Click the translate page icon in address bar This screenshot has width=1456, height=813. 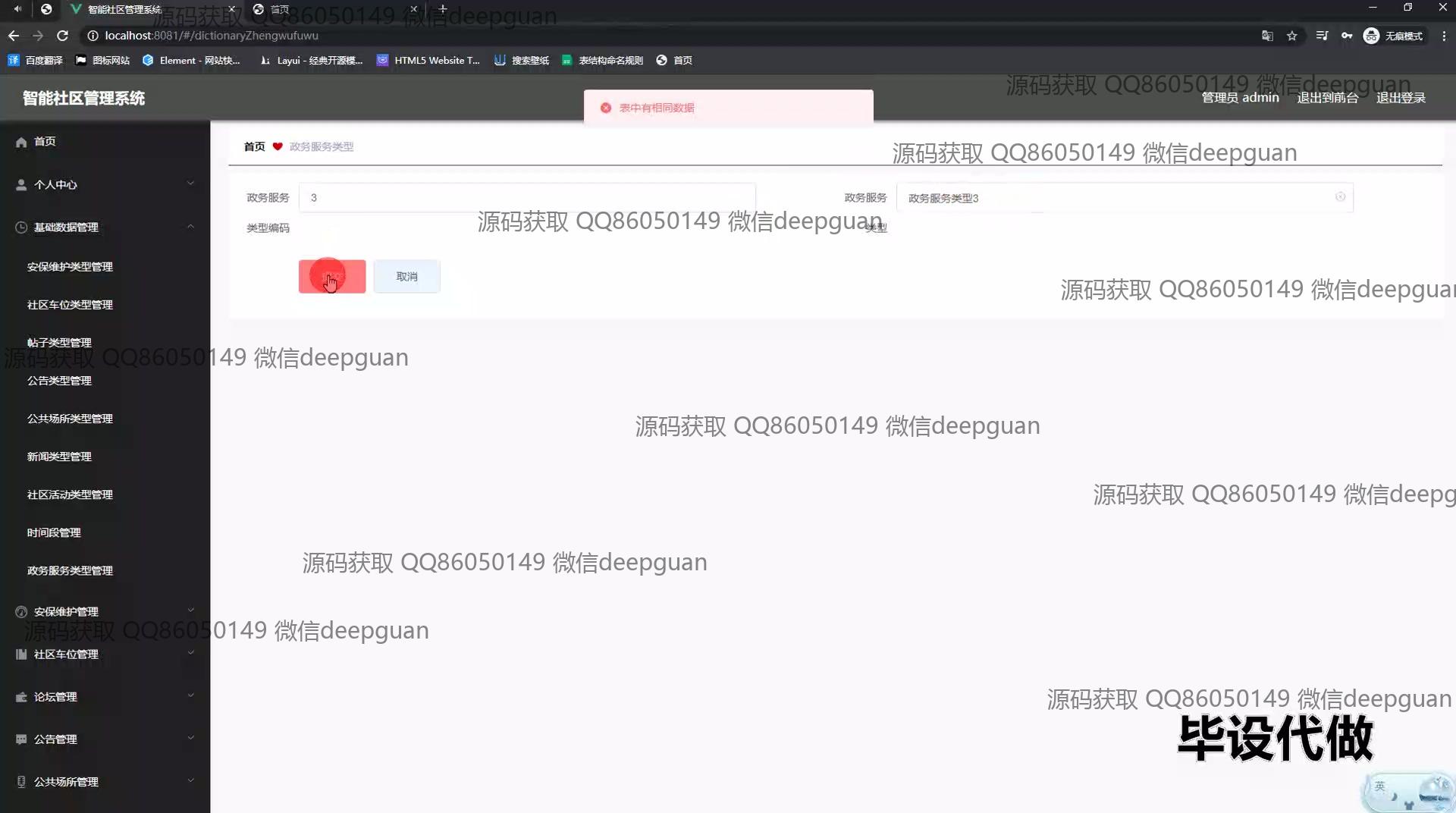coord(1267,36)
